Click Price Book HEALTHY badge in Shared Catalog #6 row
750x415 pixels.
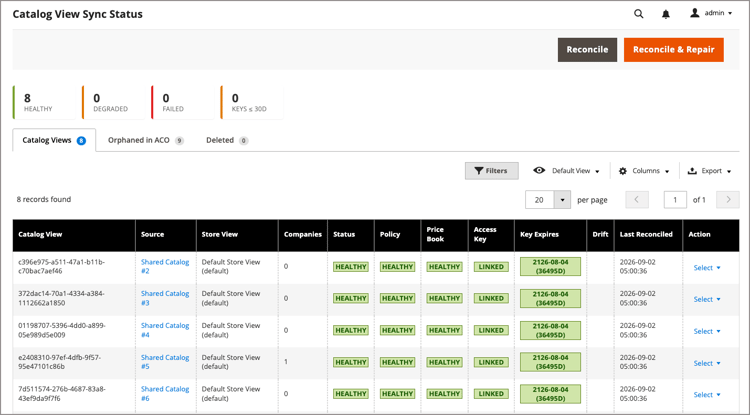coord(444,394)
